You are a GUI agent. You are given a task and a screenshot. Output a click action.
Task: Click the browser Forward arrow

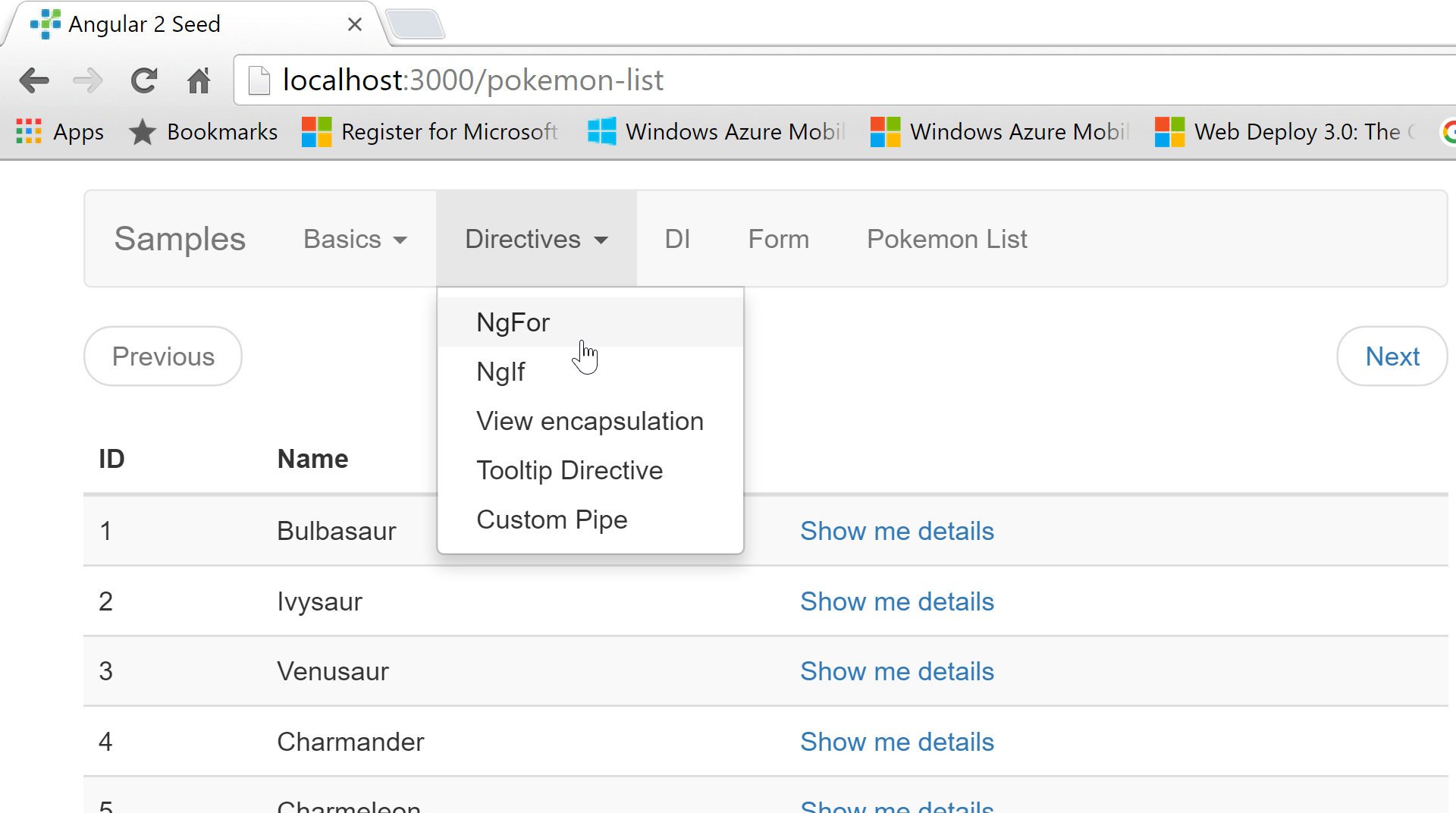(88, 80)
